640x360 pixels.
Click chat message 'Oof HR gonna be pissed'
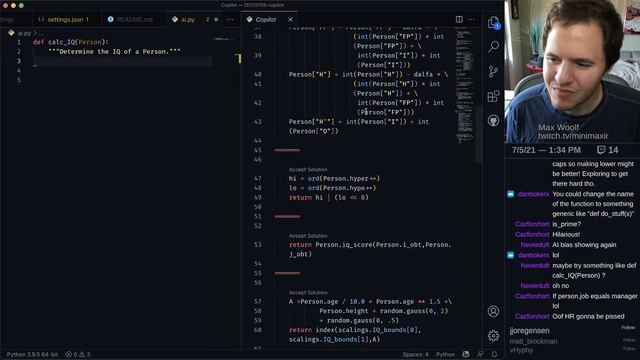(588, 316)
